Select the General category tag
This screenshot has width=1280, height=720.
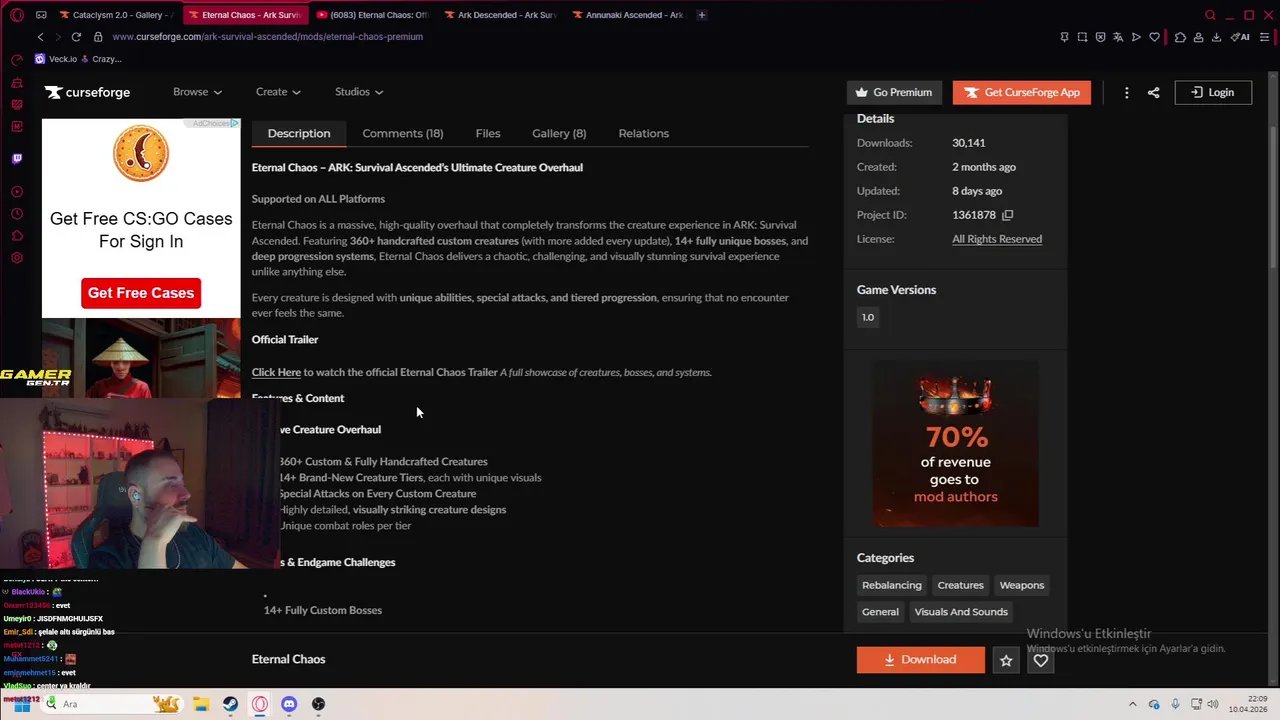click(881, 612)
